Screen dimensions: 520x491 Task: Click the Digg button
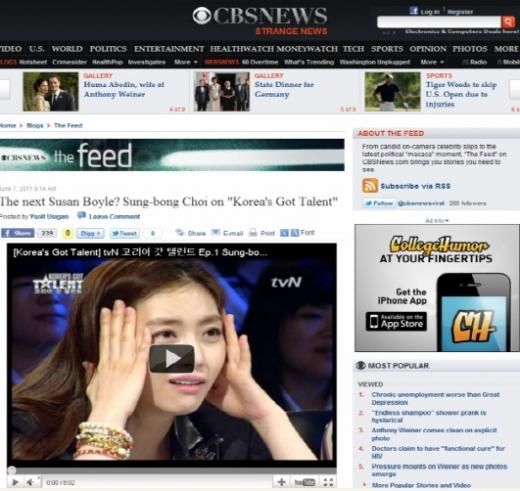[90, 233]
